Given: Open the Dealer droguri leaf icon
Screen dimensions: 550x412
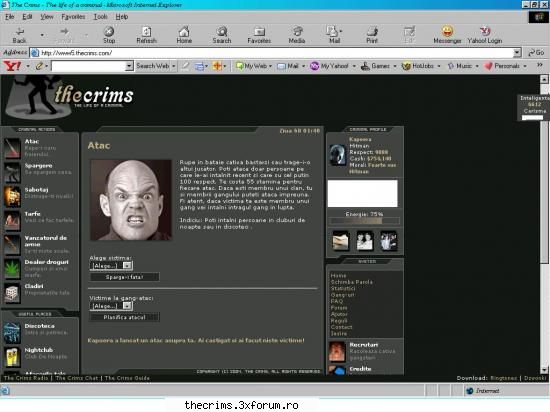Looking at the screenshot, I should (12, 269).
